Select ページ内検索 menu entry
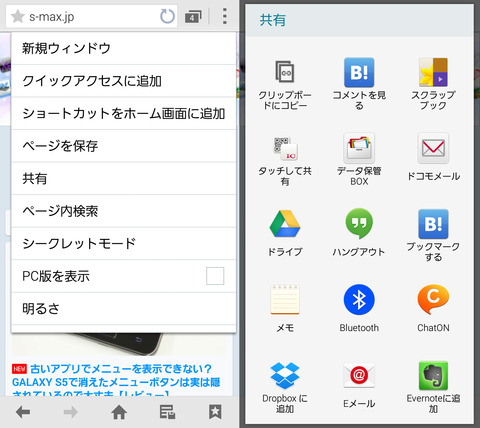The image size is (480, 428). [124, 211]
